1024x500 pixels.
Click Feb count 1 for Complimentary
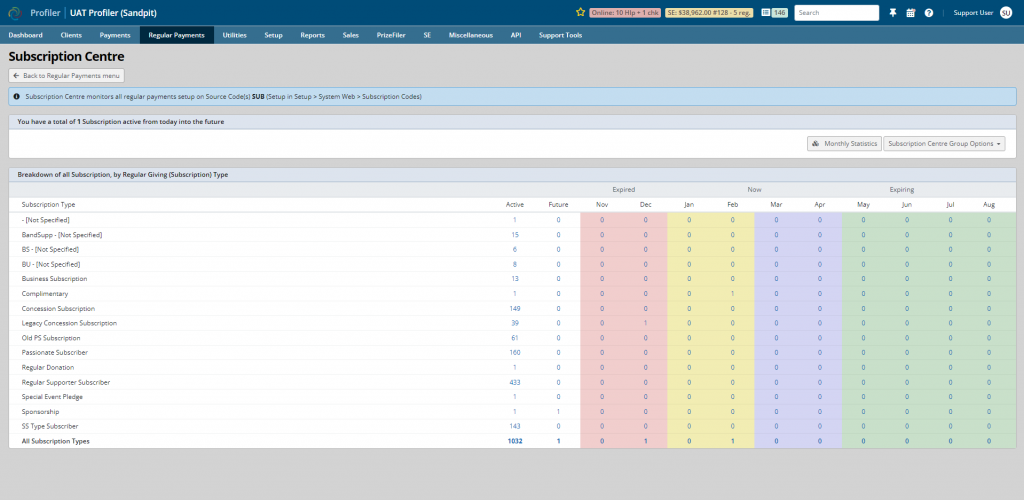(x=733, y=294)
